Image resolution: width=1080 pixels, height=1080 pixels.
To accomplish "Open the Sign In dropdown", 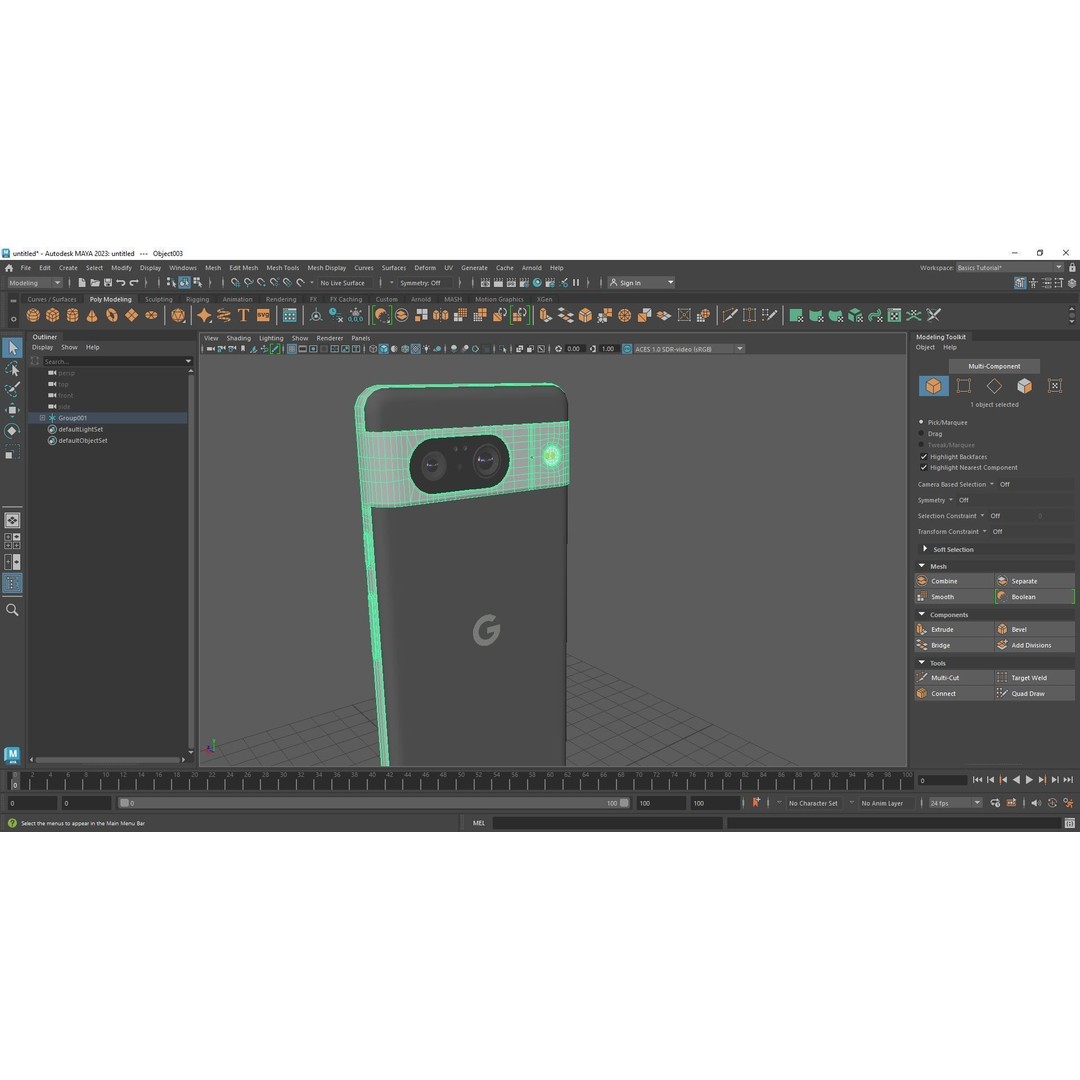I will (641, 283).
